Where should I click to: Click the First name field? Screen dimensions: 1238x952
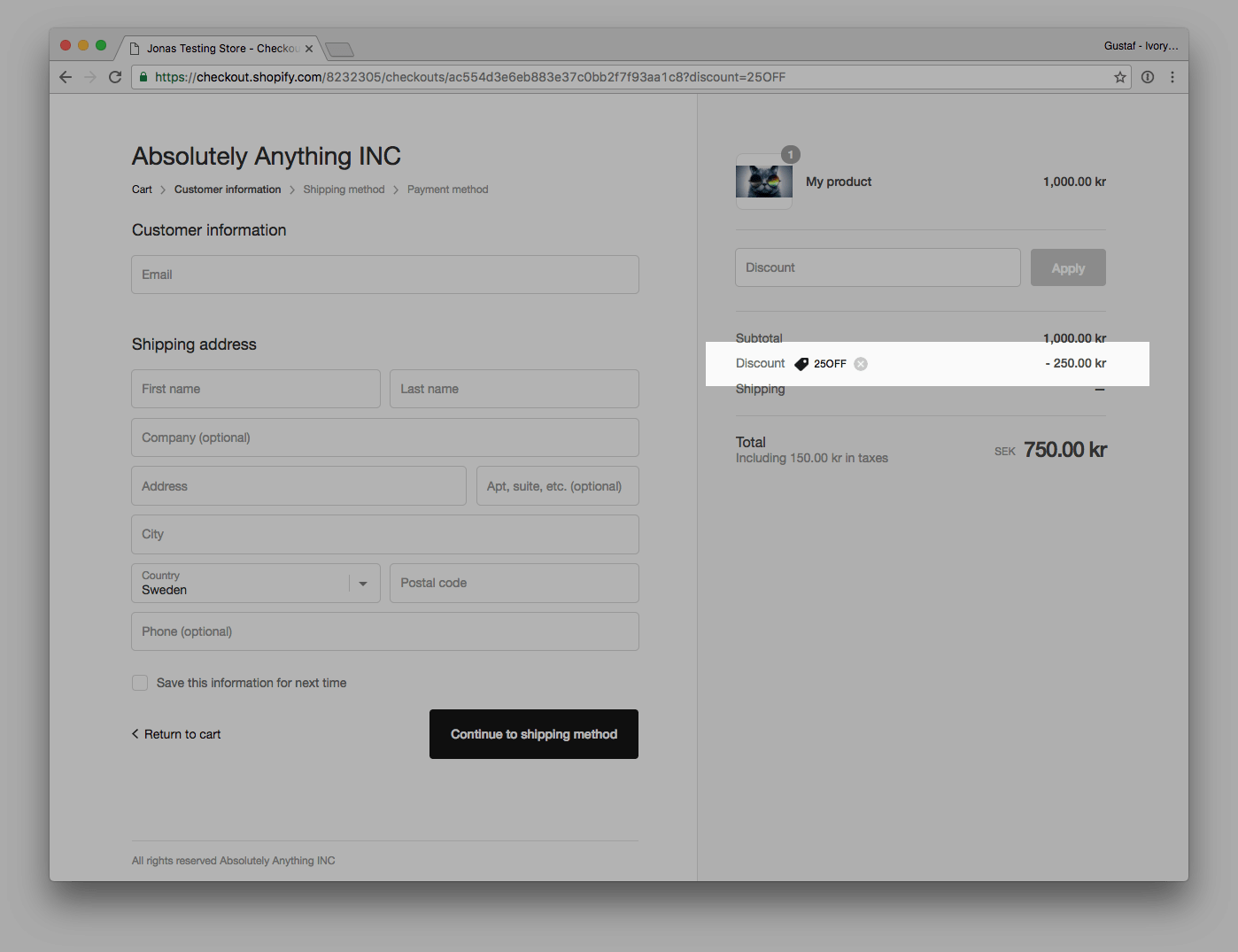[256, 389]
